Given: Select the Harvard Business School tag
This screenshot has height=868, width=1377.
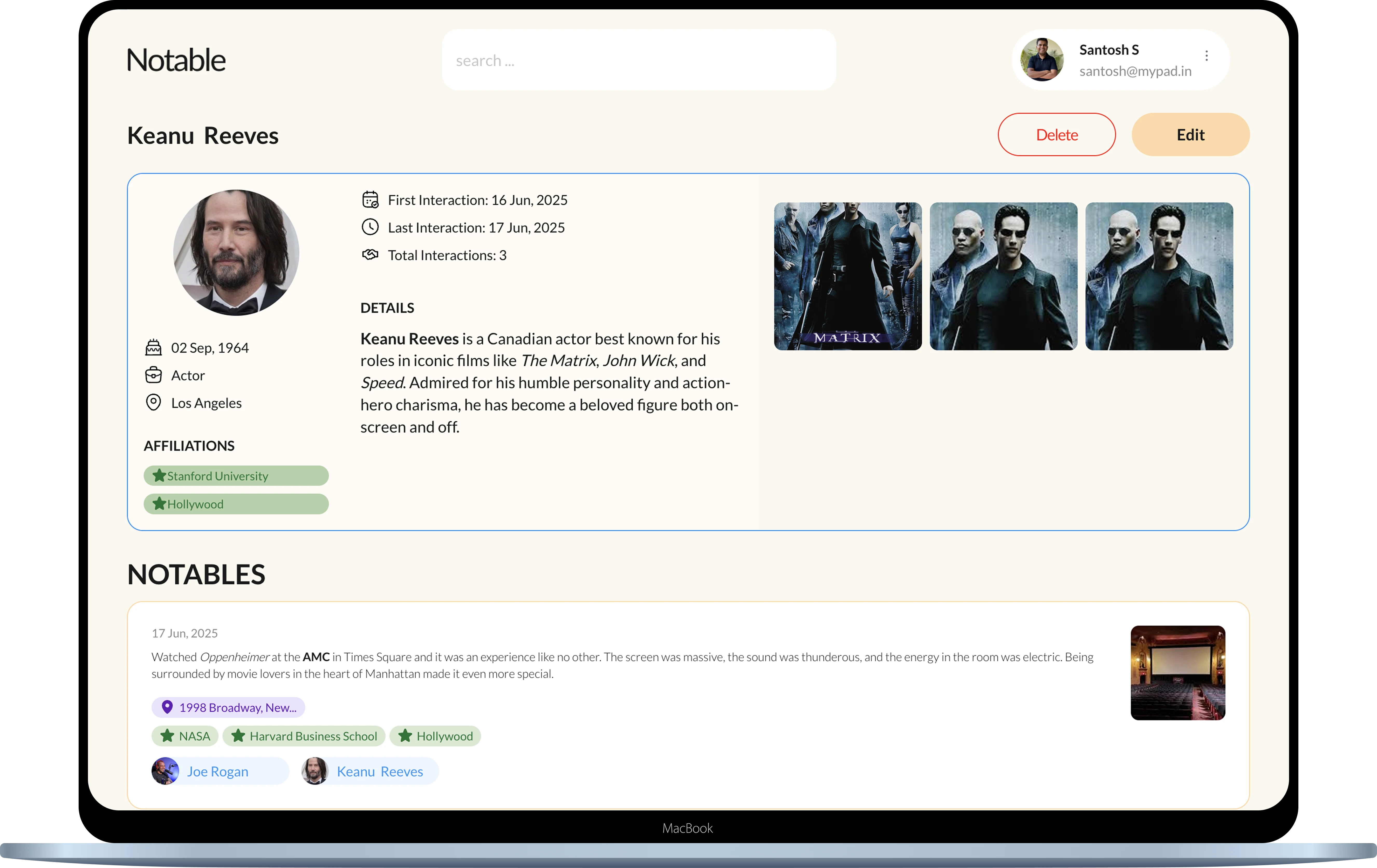Looking at the screenshot, I should (x=304, y=736).
